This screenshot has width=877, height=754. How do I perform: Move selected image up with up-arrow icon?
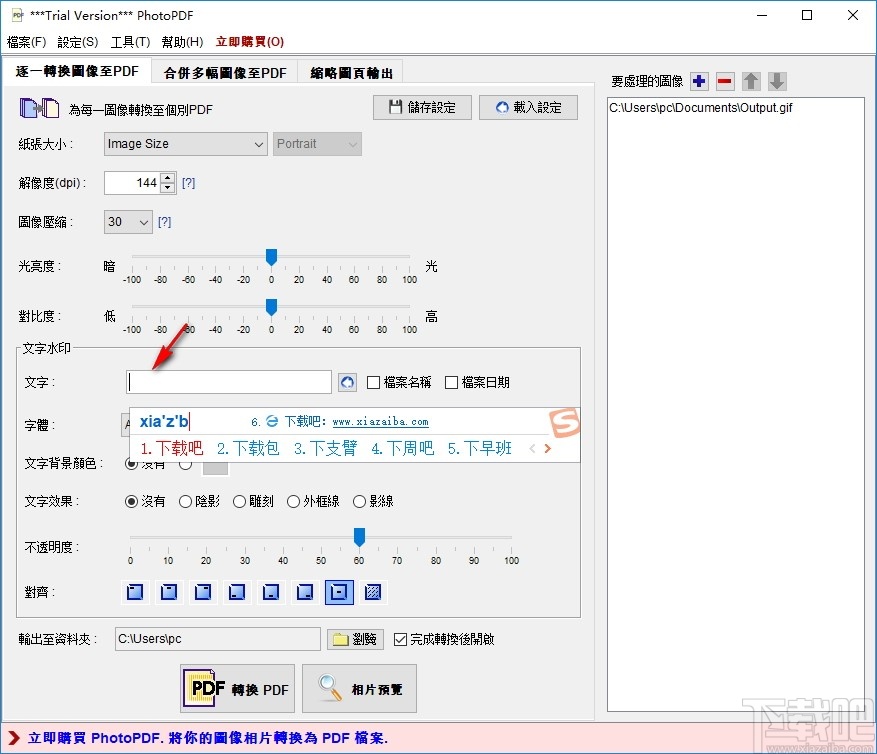(751, 81)
